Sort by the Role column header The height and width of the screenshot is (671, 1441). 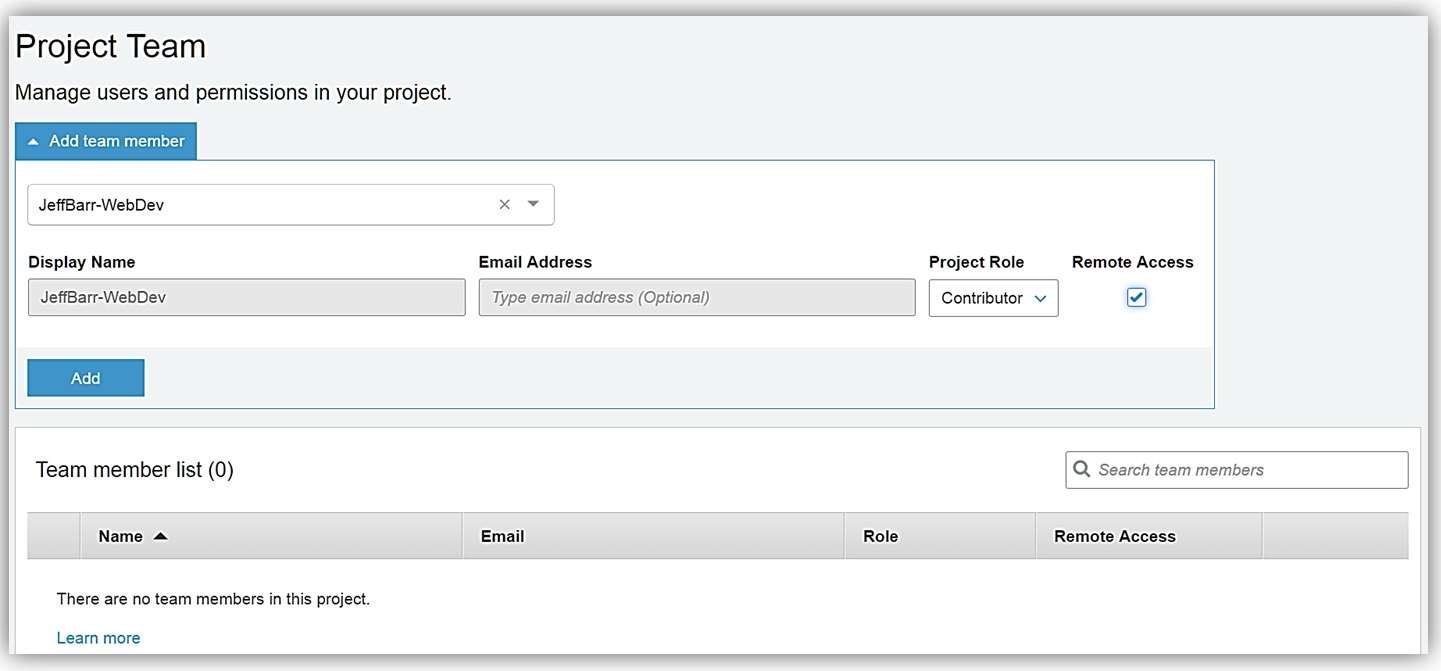tap(880, 536)
